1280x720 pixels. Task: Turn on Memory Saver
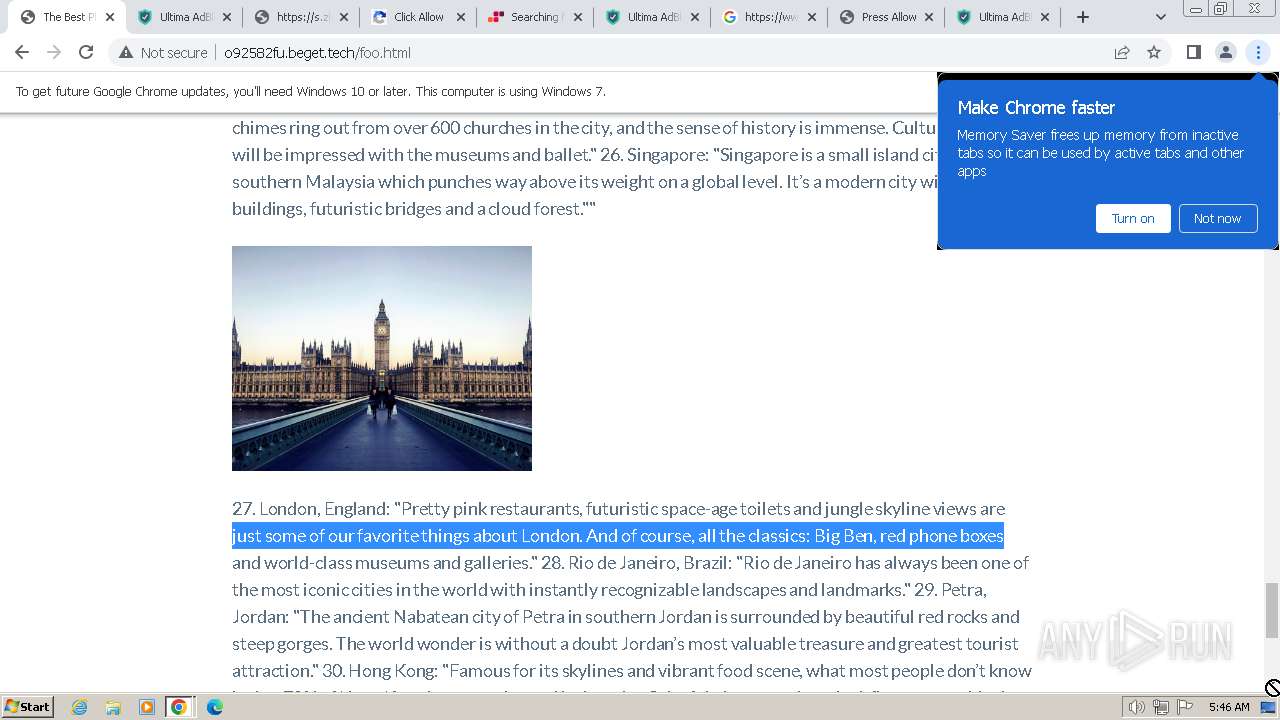1133,218
